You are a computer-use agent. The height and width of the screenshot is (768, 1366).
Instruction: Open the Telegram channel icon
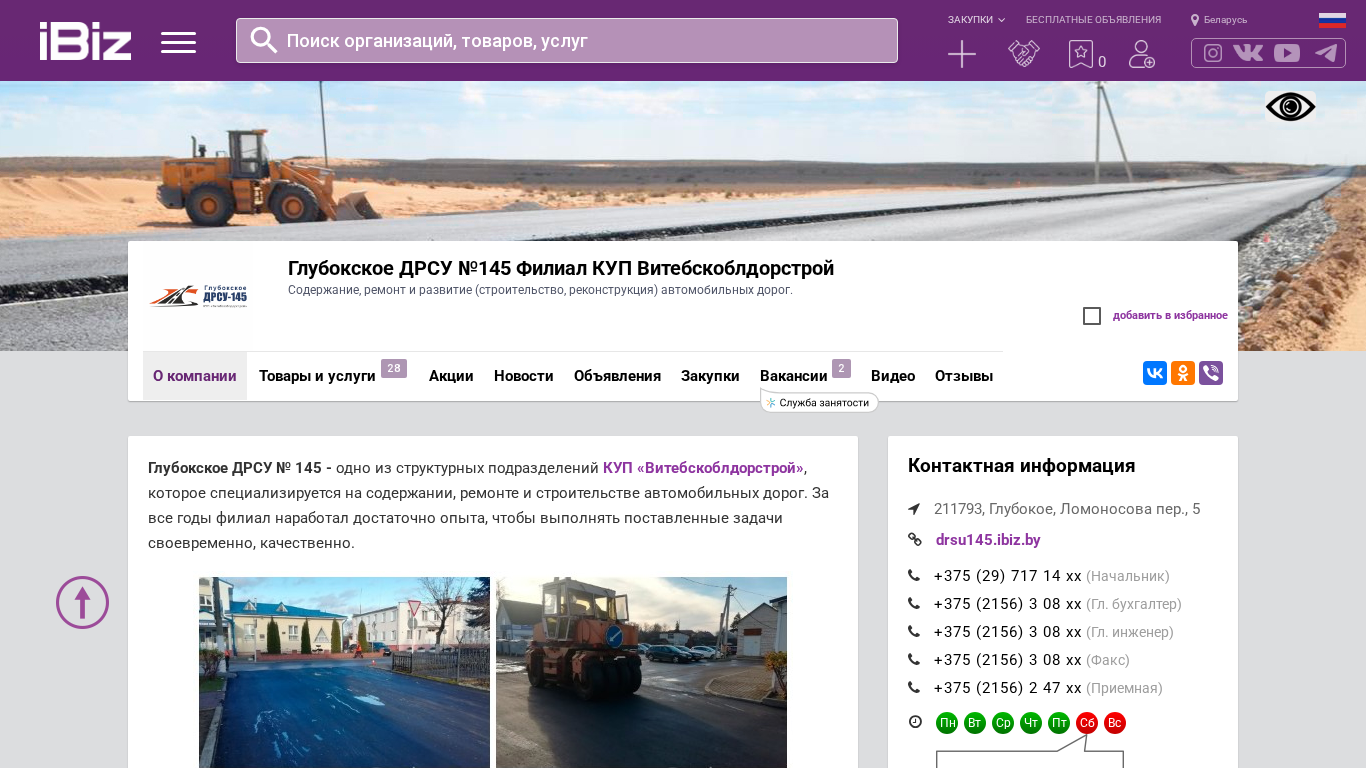(x=1326, y=53)
